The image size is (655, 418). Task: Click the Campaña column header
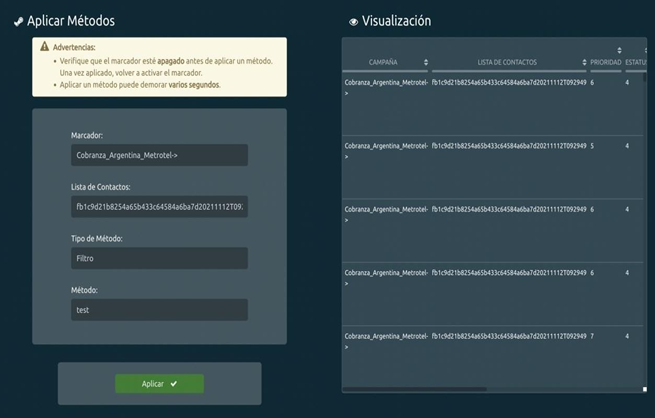pyautogui.click(x=384, y=63)
